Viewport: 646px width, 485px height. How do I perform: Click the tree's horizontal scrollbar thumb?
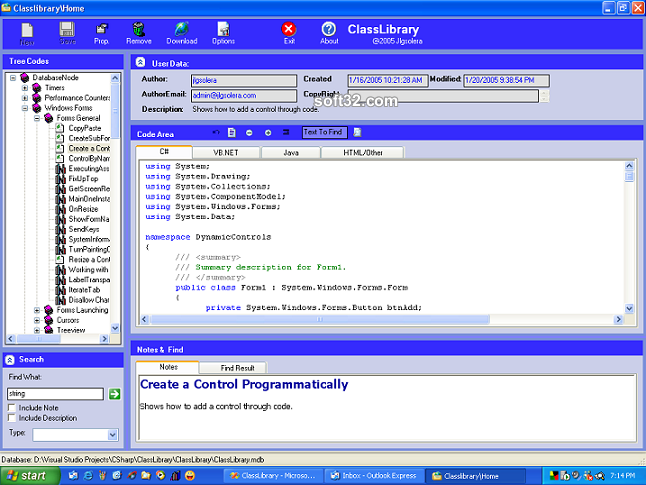[39, 339]
